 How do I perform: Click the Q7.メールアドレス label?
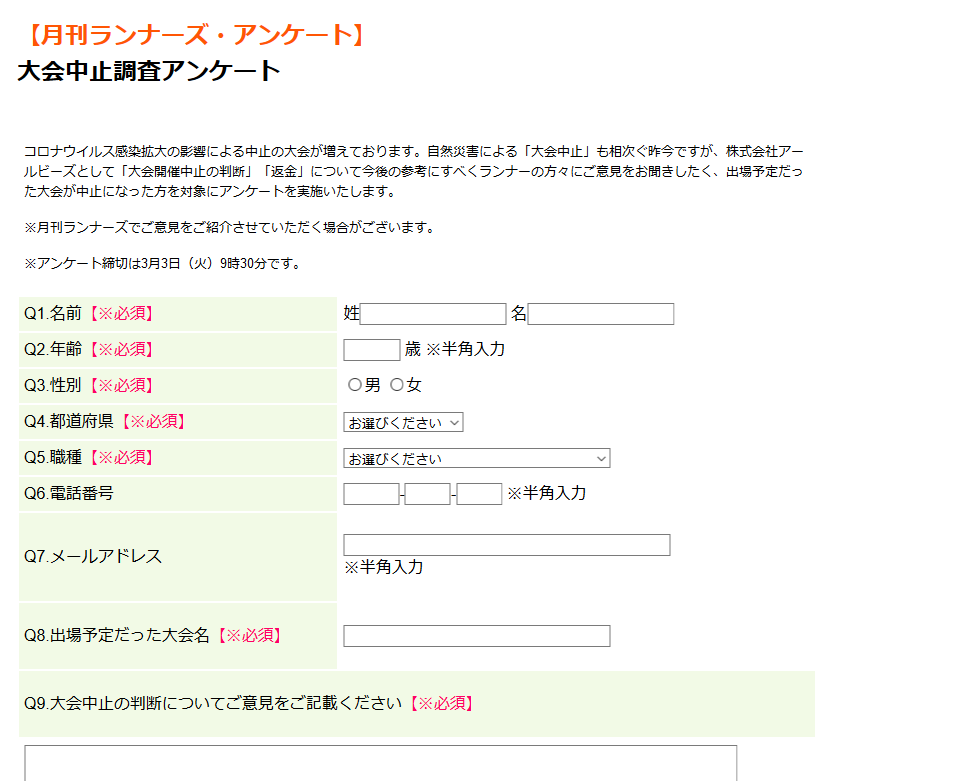(x=93, y=557)
